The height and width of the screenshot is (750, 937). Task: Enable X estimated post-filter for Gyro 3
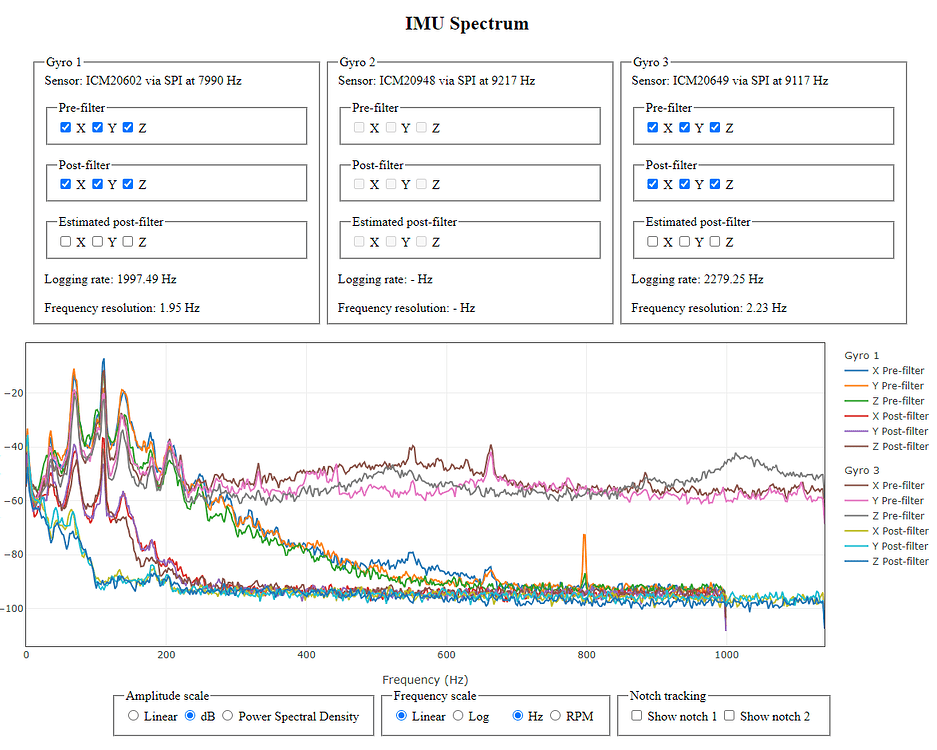coord(652,241)
